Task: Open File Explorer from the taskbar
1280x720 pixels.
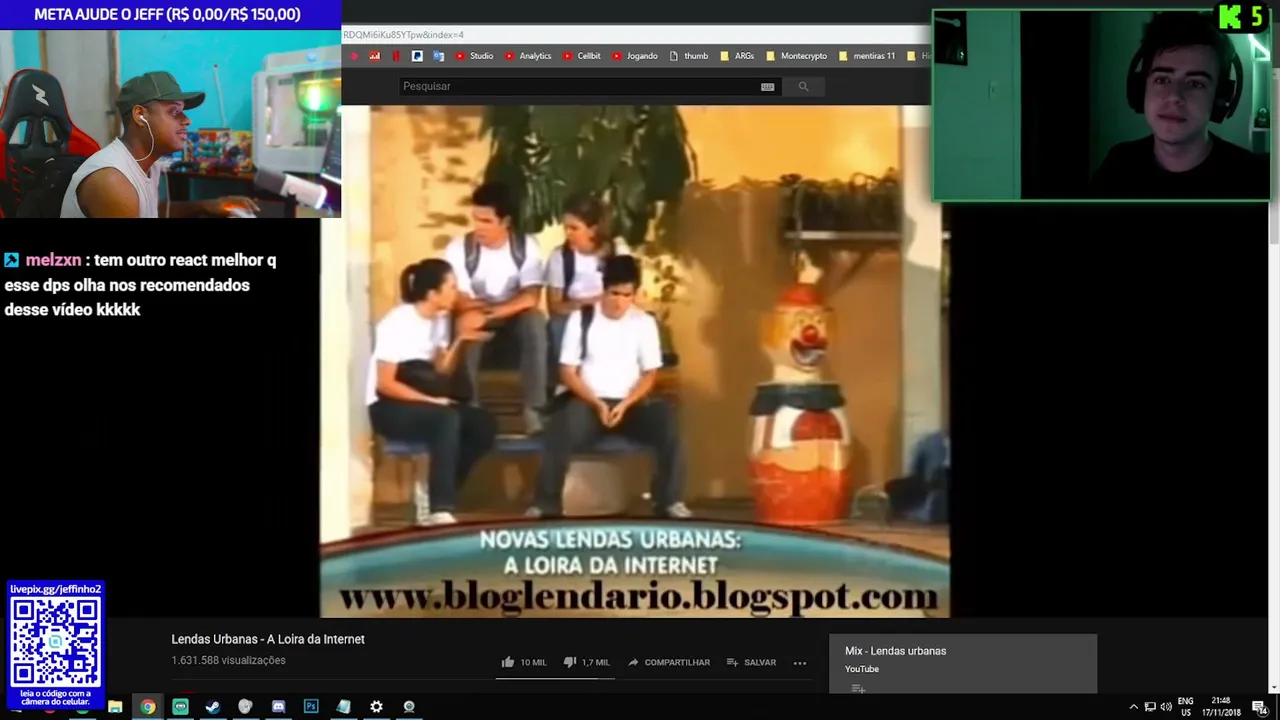Action: [x=115, y=707]
